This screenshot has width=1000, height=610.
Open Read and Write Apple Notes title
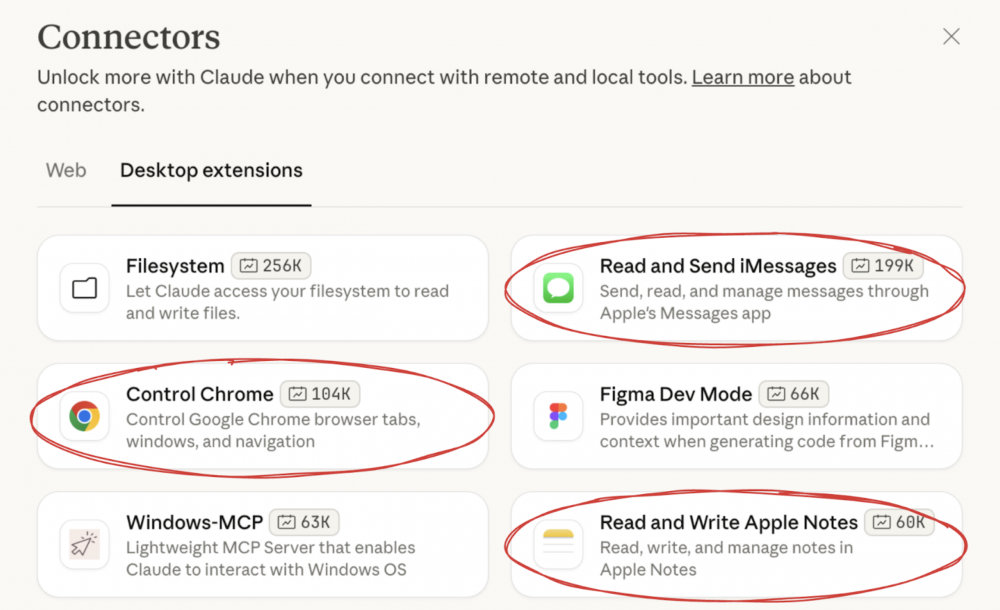click(728, 522)
